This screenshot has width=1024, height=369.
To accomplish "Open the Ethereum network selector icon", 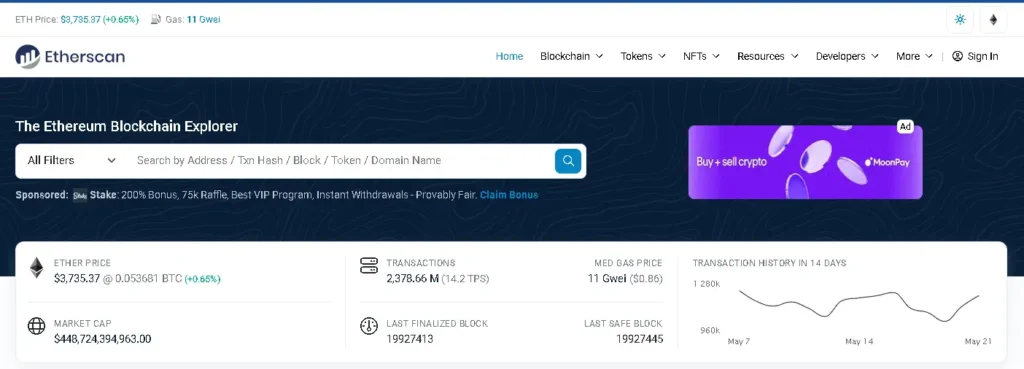I will pyautogui.click(x=993, y=20).
